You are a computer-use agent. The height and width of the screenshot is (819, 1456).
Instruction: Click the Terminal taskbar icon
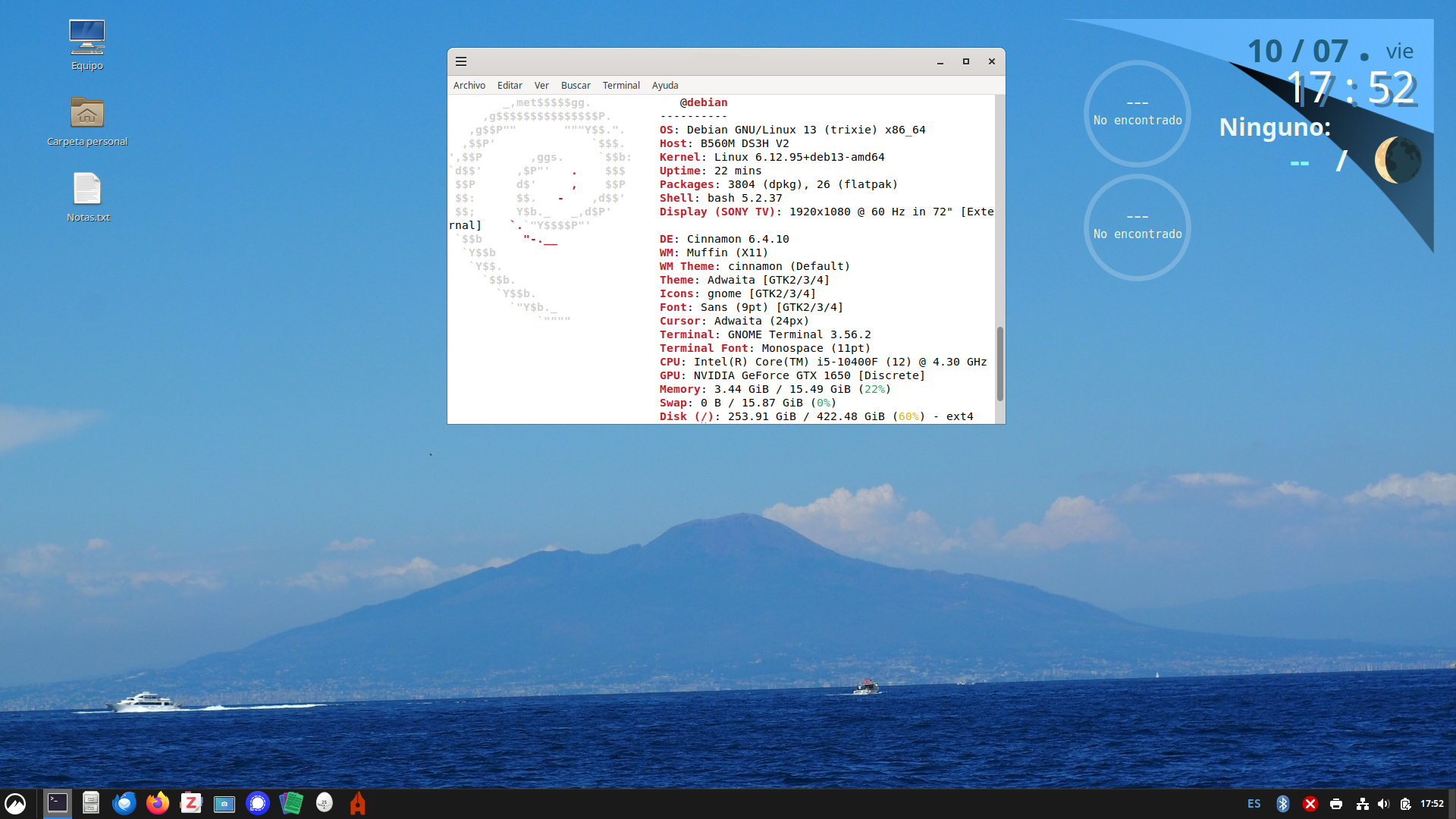point(58,803)
